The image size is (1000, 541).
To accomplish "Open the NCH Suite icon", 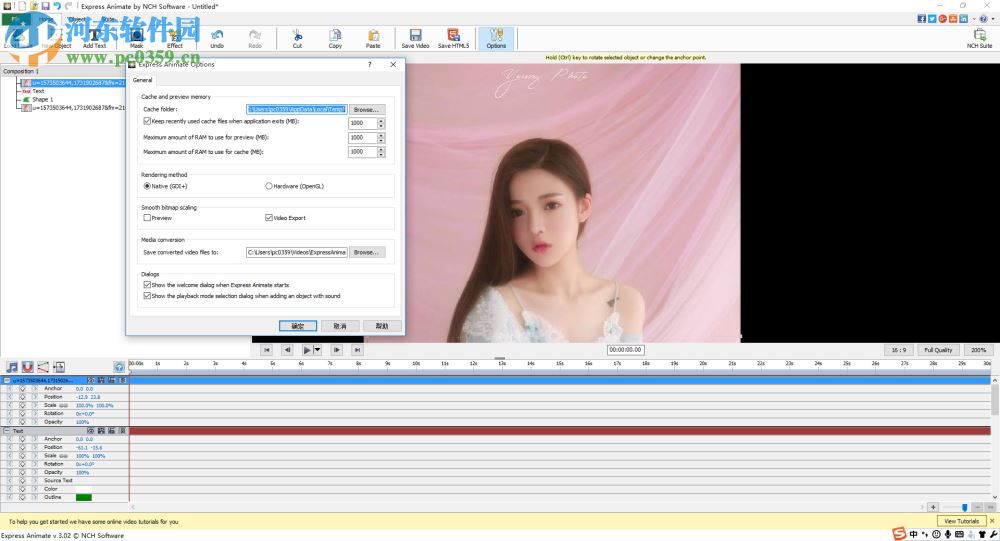I will (x=980, y=38).
